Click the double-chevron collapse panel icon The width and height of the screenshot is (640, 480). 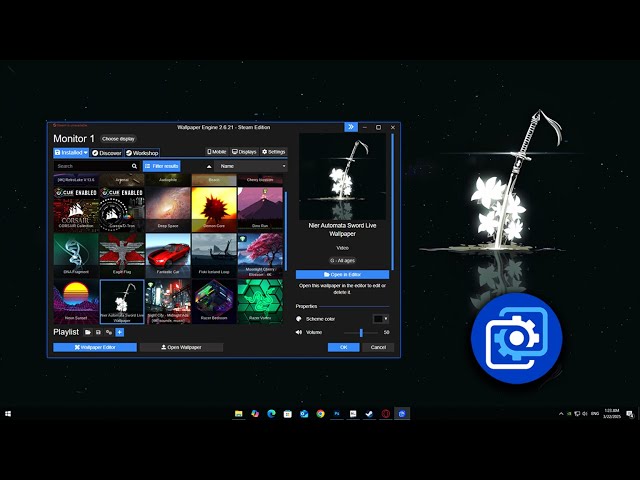pyautogui.click(x=351, y=127)
